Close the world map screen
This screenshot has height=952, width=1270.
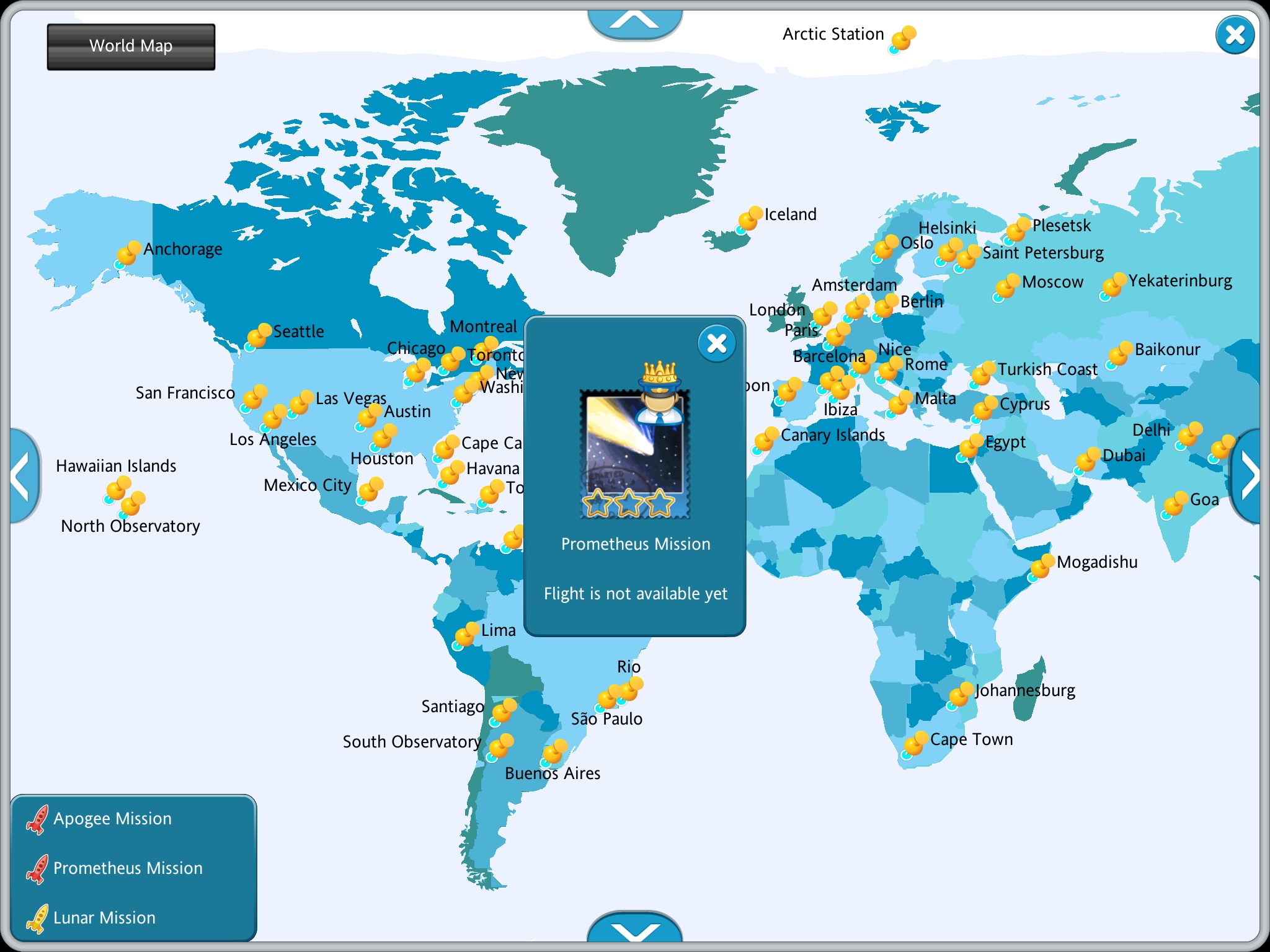pyautogui.click(x=1235, y=35)
